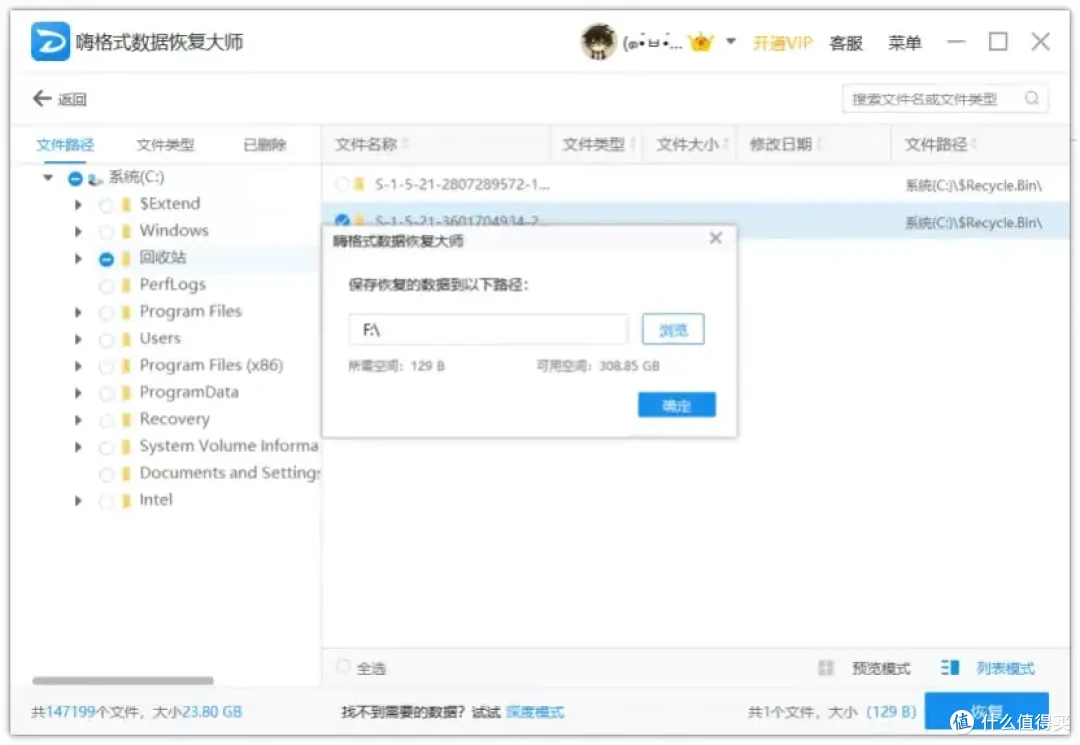This screenshot has height=745, width=1080.
Task: Select the Recovery folder icon
Action: 126,419
